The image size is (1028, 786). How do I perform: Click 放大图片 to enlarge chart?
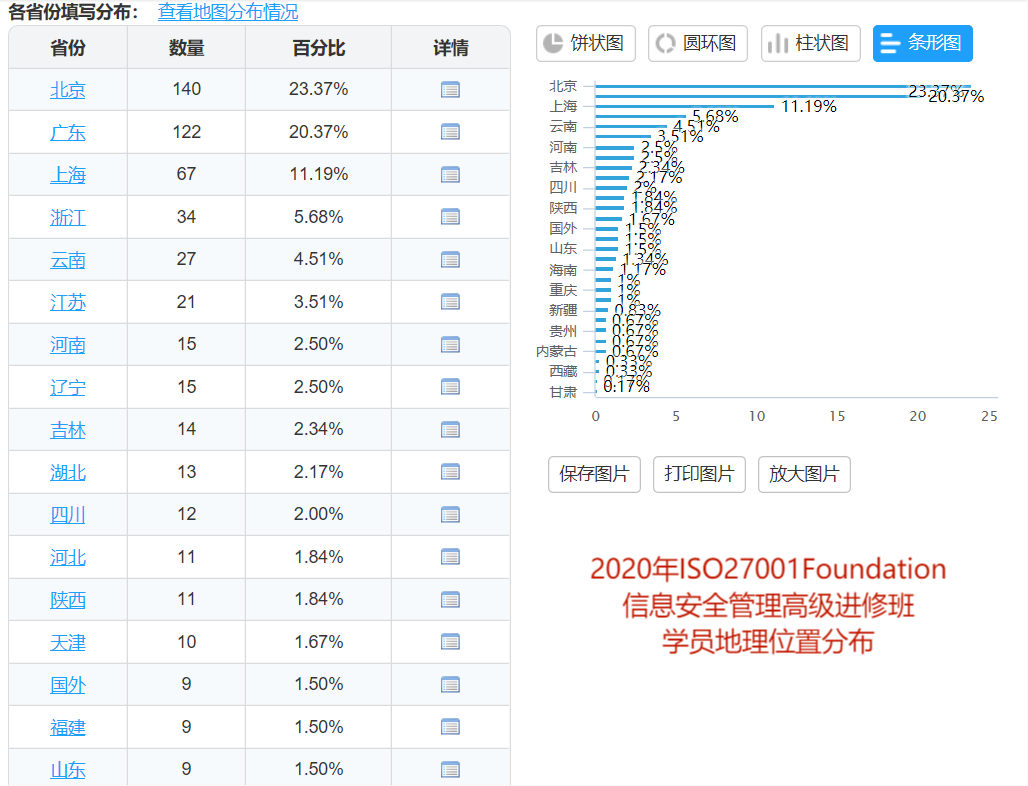[x=804, y=474]
